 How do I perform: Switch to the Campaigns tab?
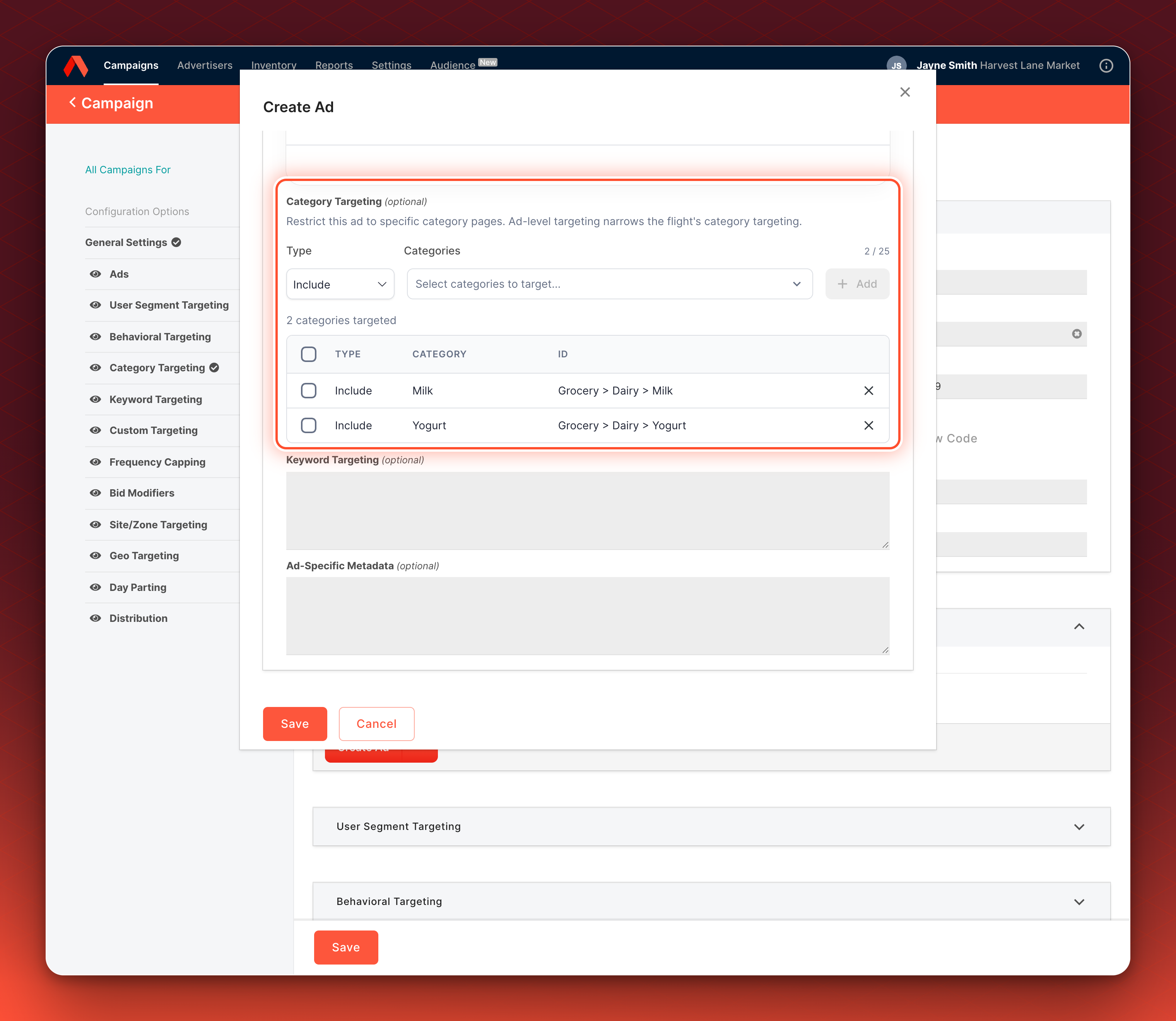131,65
